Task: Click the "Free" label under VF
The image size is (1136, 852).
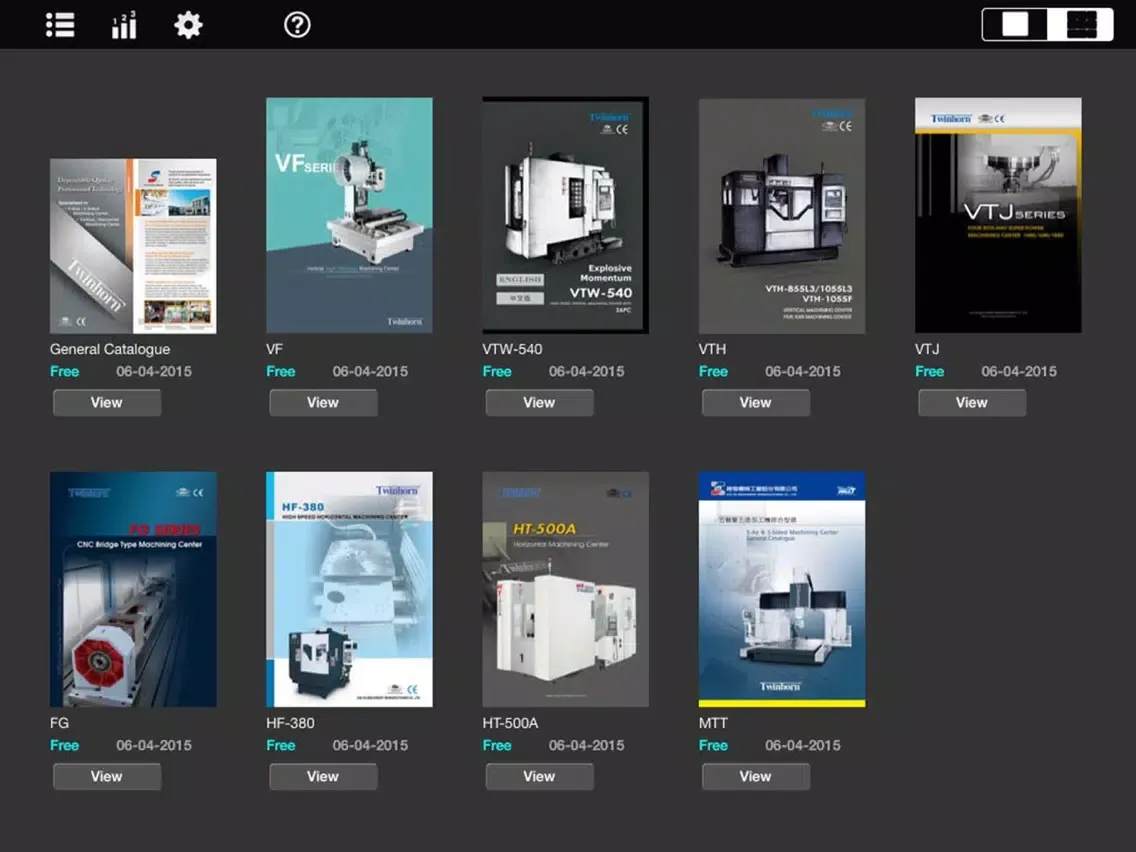Action: (x=280, y=372)
